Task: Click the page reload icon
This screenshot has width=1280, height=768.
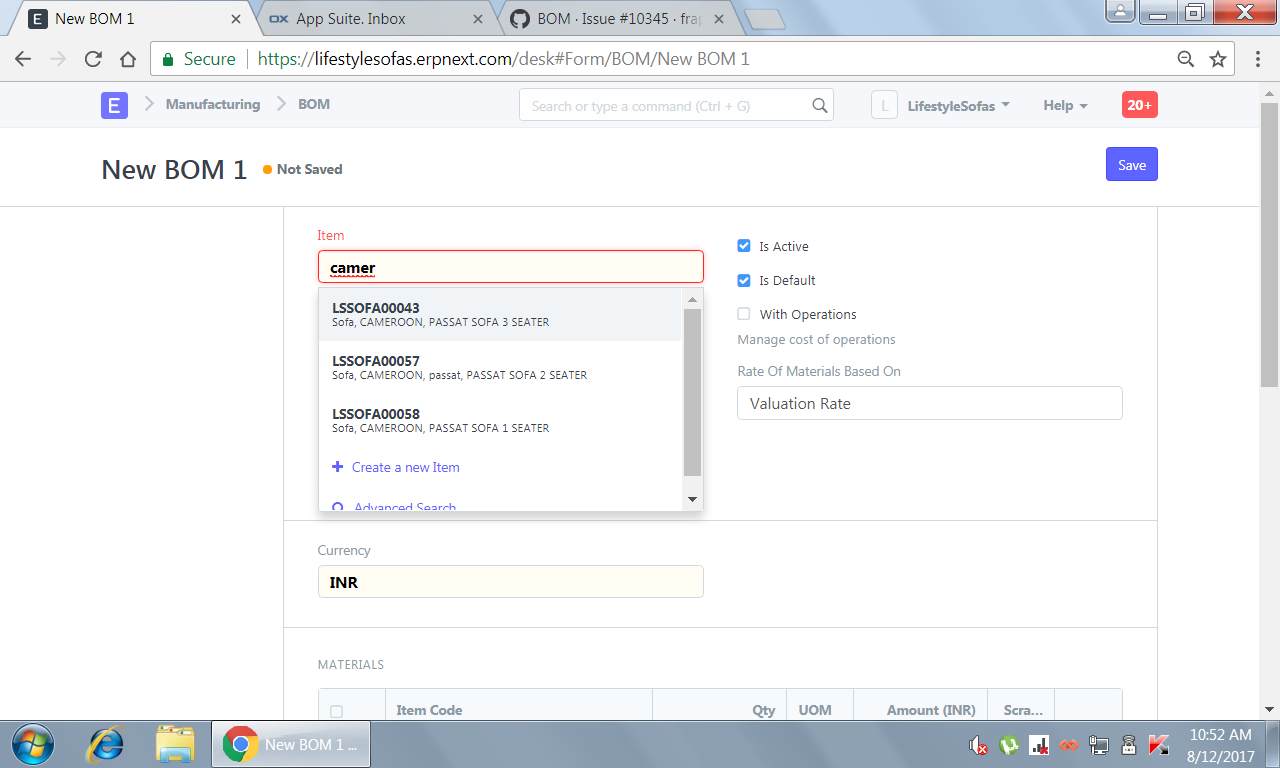Action: (92, 59)
